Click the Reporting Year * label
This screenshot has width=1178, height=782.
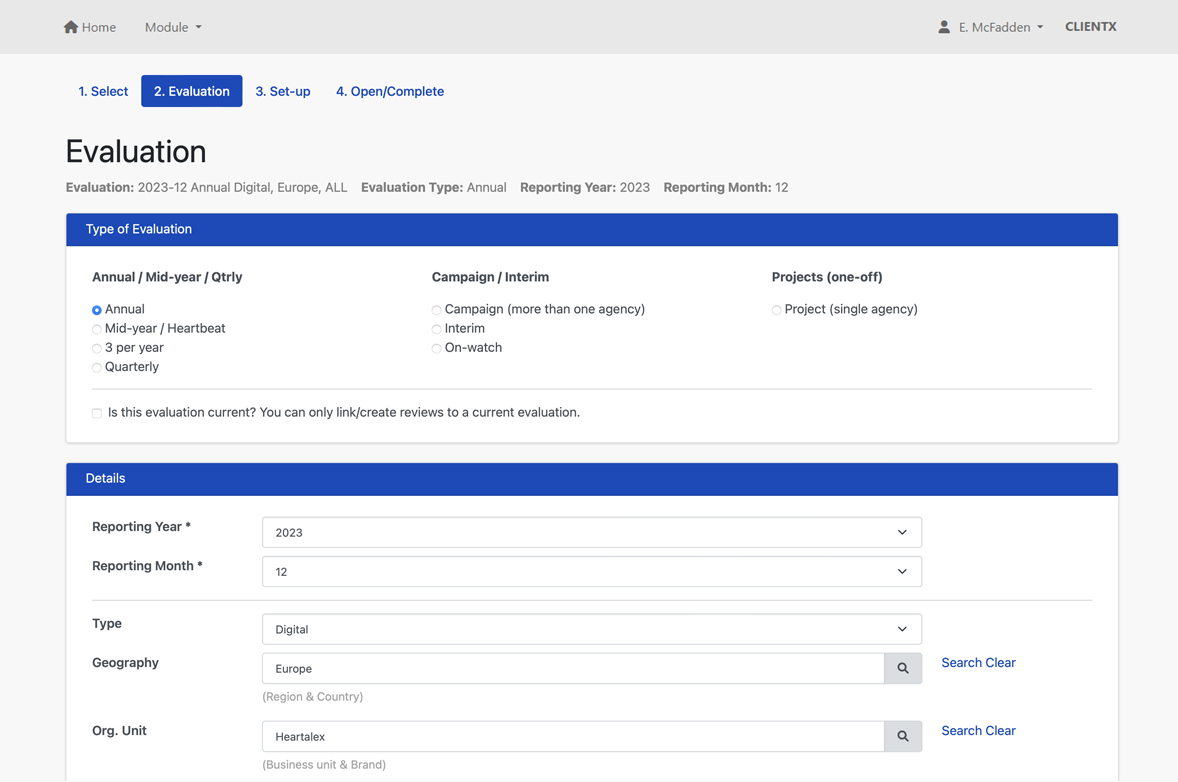coord(141,527)
